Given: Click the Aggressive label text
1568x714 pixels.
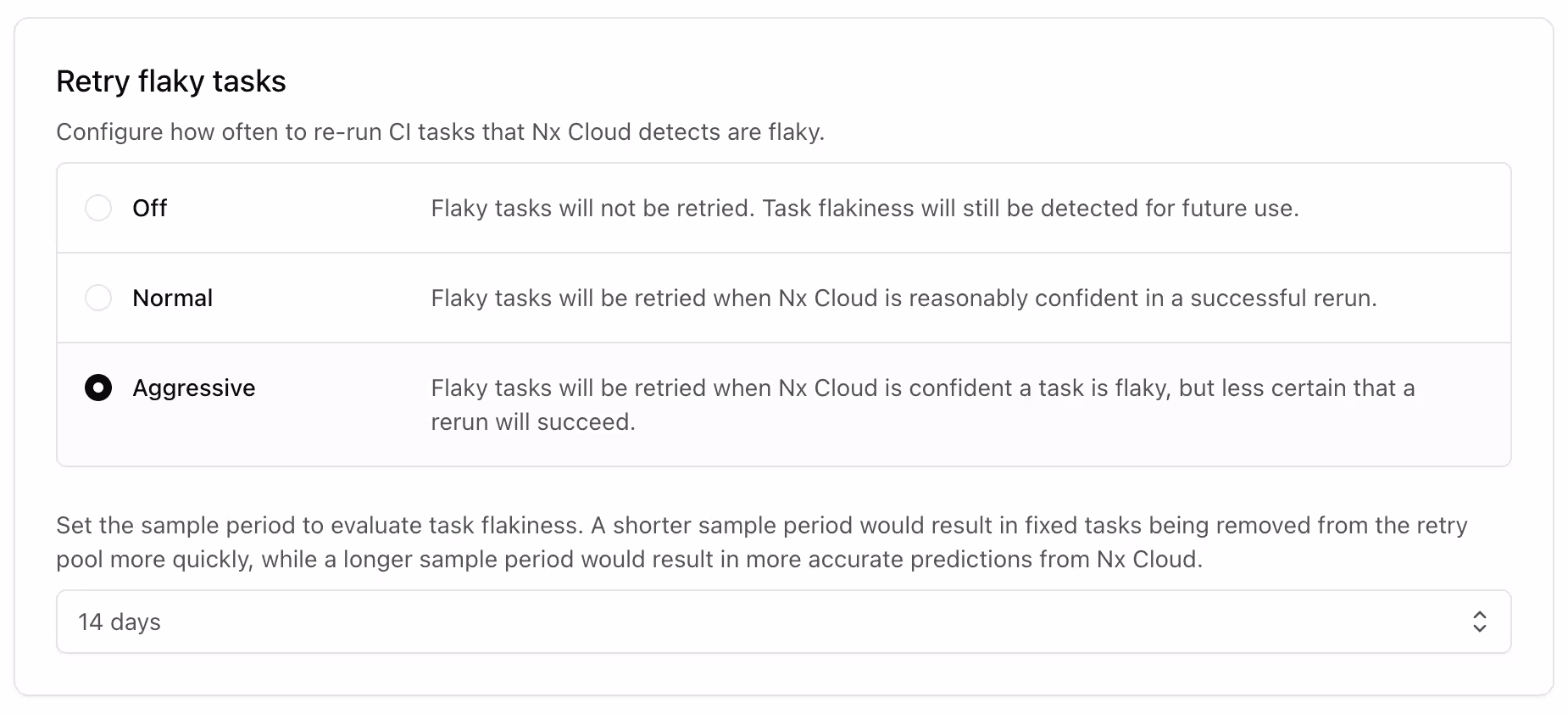Looking at the screenshot, I should [x=193, y=388].
